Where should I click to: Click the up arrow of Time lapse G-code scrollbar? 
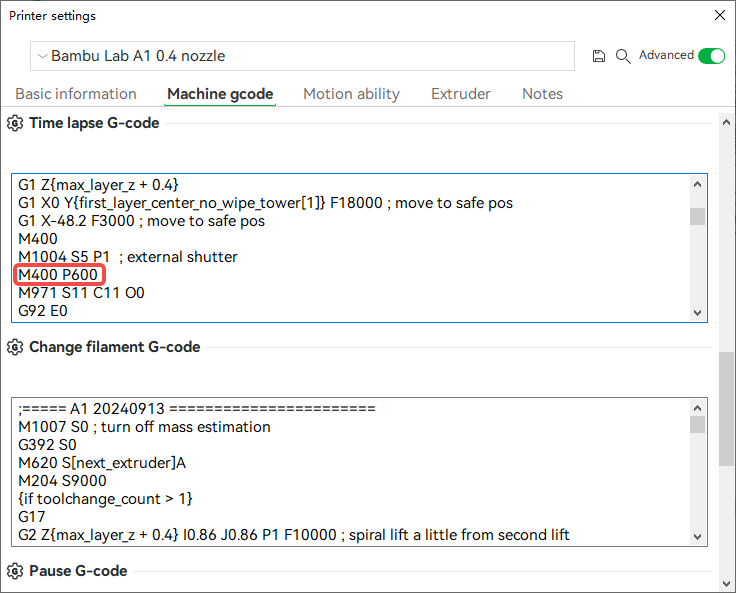[x=698, y=184]
